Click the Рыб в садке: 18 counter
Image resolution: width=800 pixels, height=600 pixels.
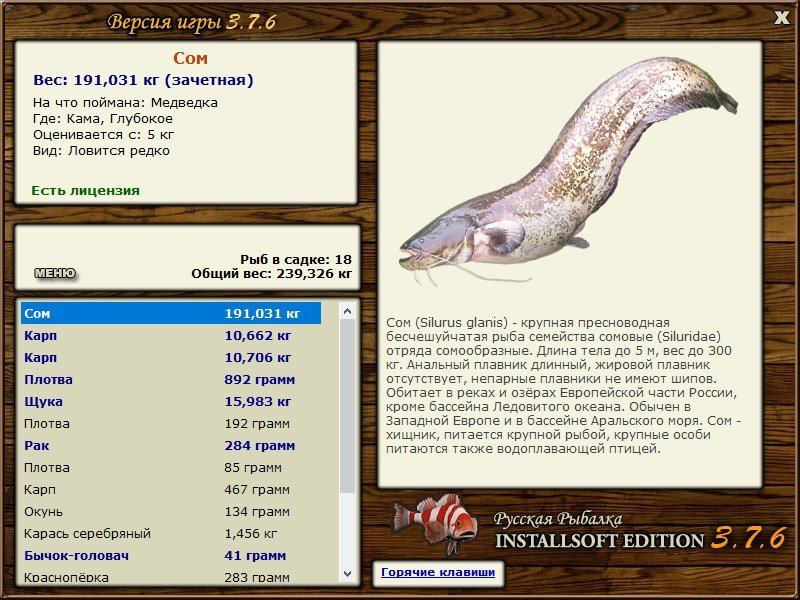296,259
